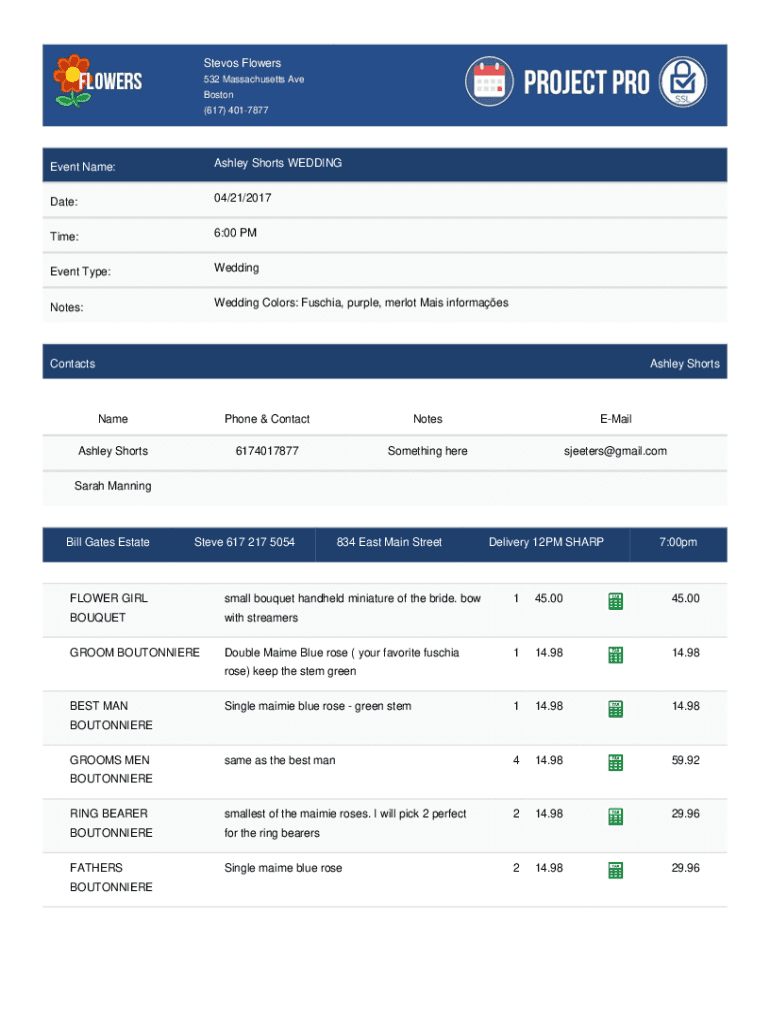This screenshot has height=1024, width=770.
Task: Click Bill Gates Estate venue label
Action: coord(108,542)
